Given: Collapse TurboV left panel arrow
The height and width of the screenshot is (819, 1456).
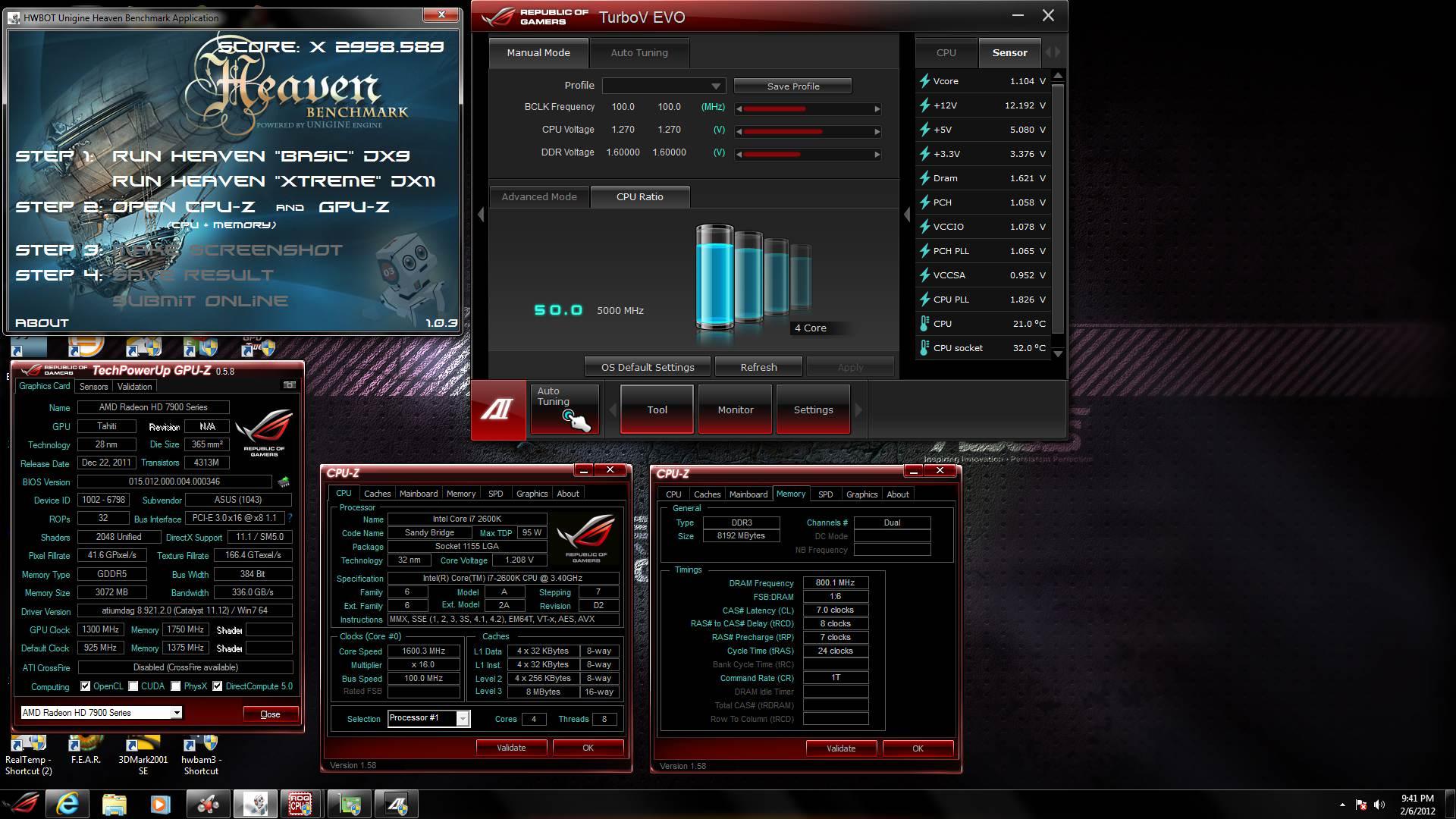Looking at the screenshot, I should click(x=481, y=215).
